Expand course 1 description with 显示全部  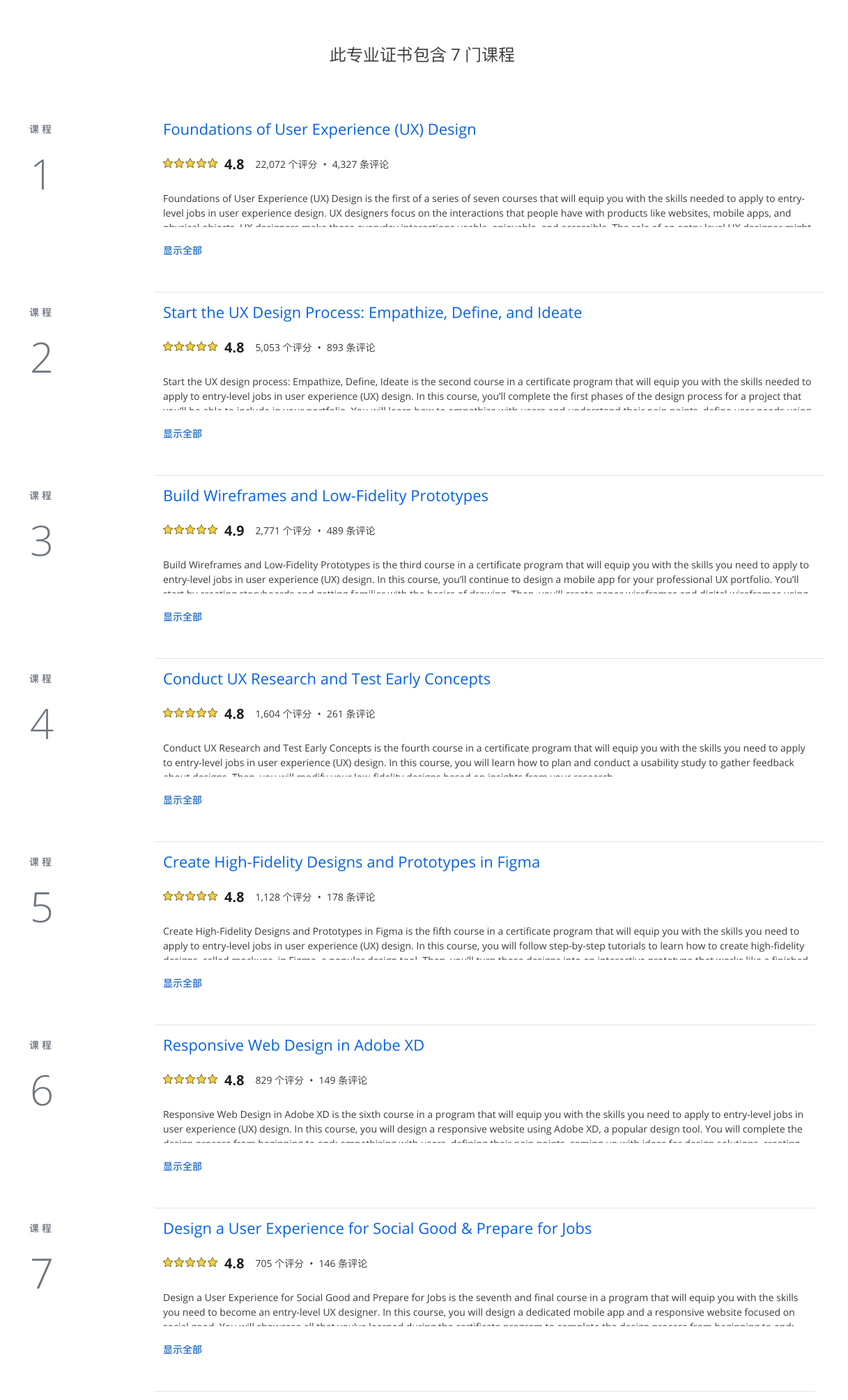tap(183, 251)
